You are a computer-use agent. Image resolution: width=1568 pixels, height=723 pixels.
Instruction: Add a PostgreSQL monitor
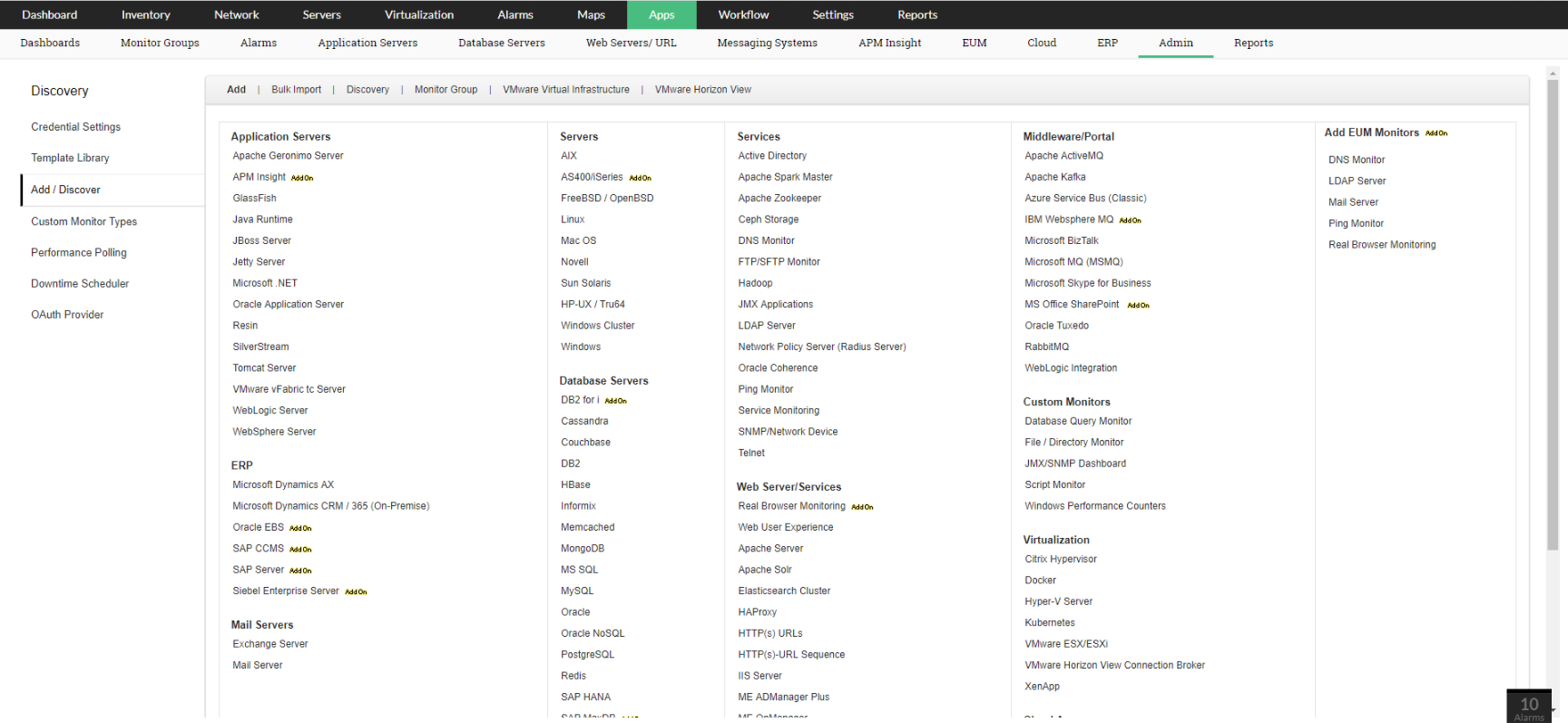[587, 655]
